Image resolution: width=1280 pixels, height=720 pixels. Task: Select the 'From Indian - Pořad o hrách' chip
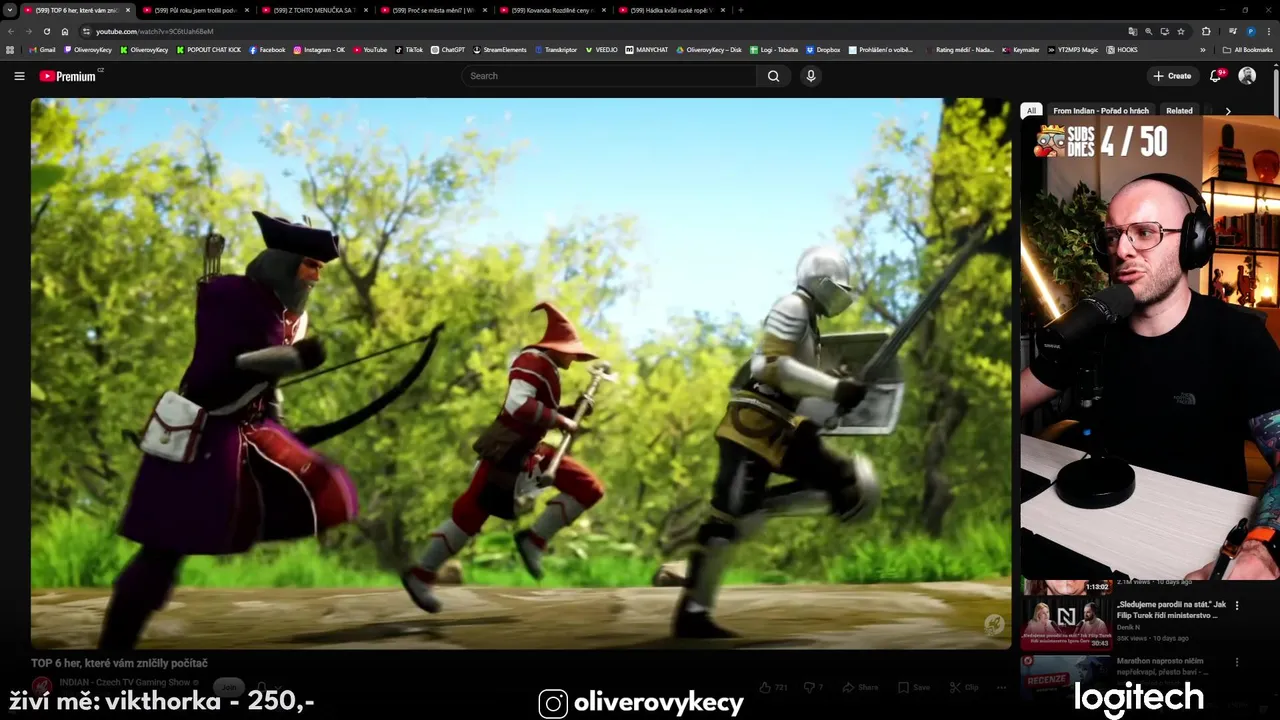click(x=1100, y=111)
